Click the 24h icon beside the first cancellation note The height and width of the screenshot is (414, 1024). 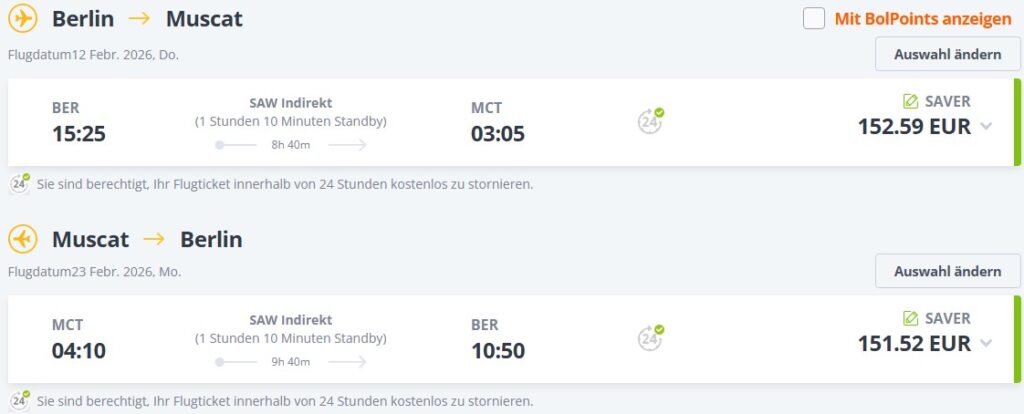click(20, 183)
